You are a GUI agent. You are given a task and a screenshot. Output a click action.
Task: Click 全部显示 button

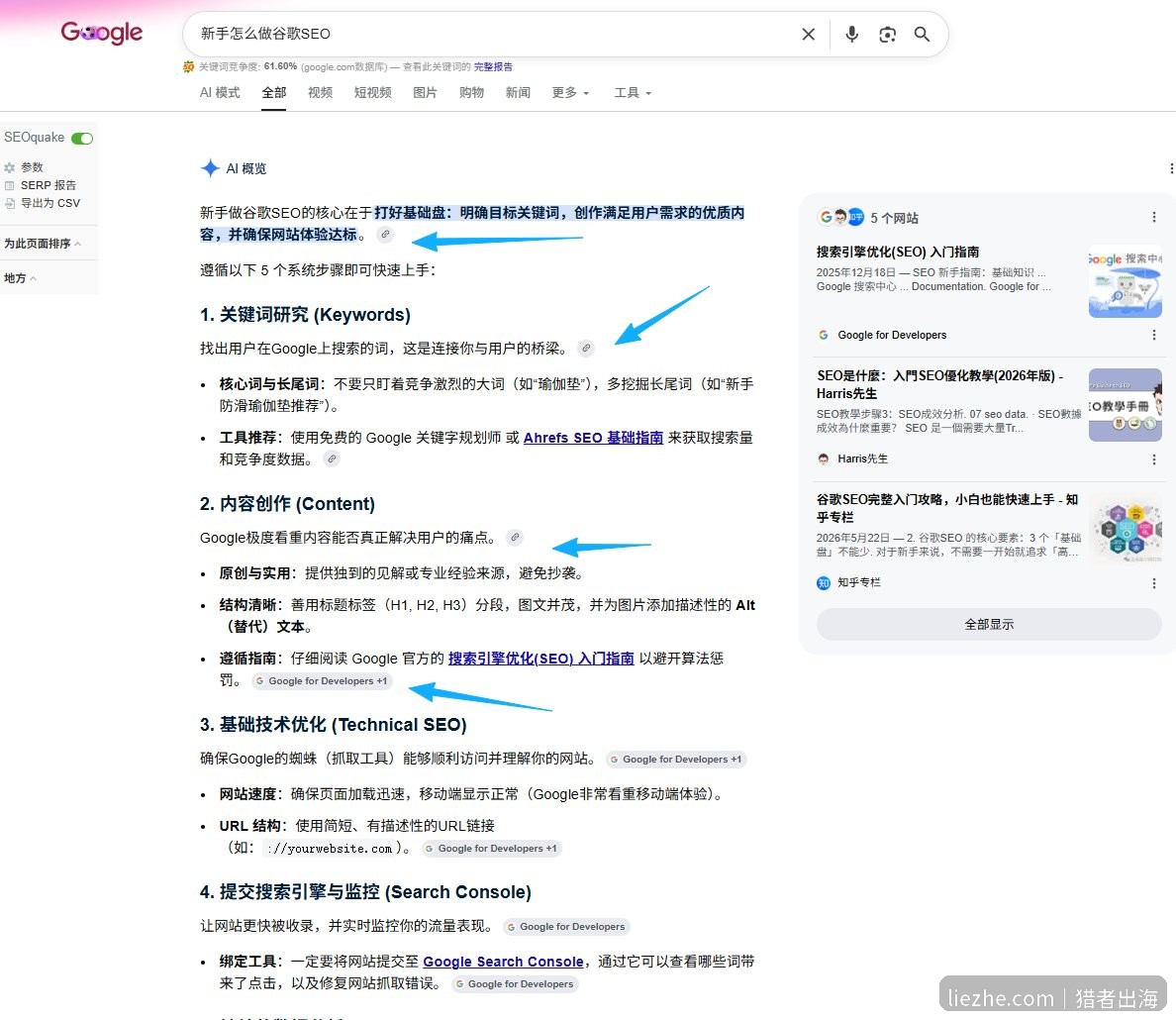[989, 625]
